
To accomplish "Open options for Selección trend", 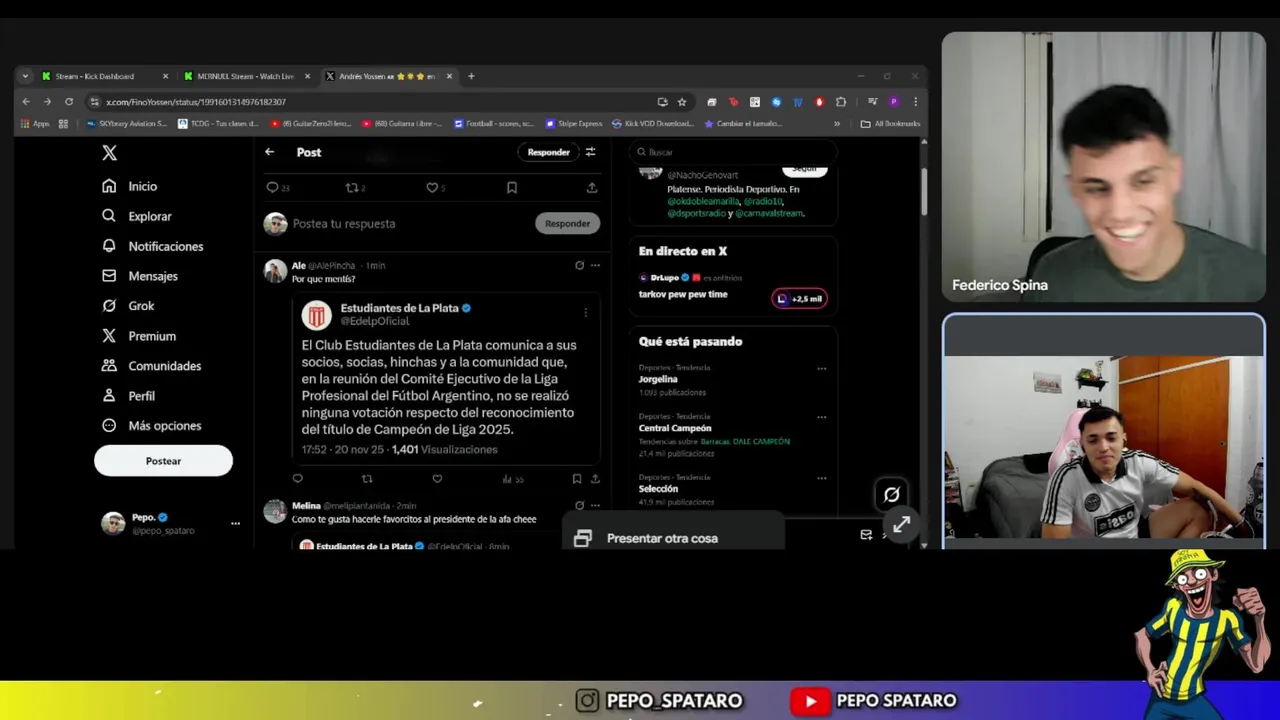I will click(x=822, y=478).
